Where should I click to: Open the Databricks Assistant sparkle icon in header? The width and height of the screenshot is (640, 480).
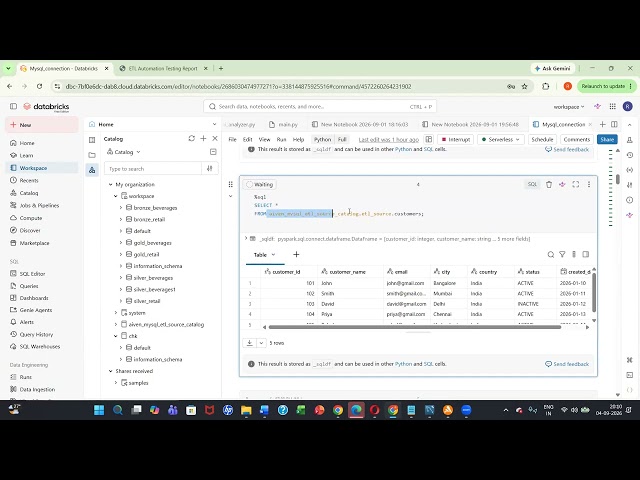tap(598, 107)
